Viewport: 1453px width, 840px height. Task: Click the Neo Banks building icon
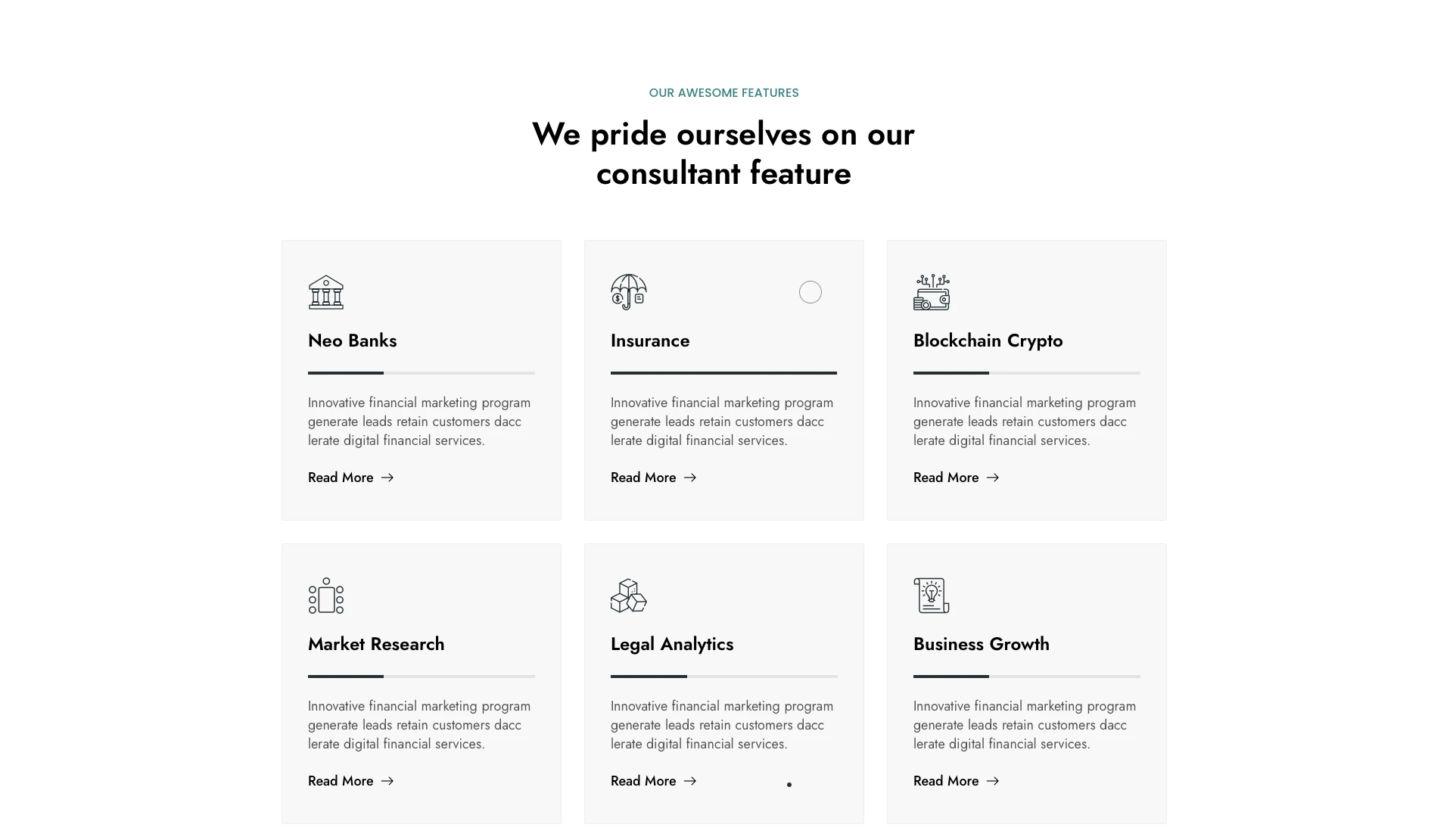click(326, 292)
